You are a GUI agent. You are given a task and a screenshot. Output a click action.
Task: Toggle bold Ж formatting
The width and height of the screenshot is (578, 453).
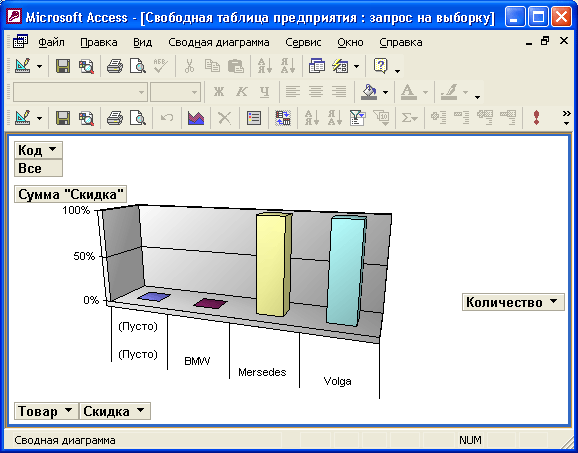coord(219,92)
